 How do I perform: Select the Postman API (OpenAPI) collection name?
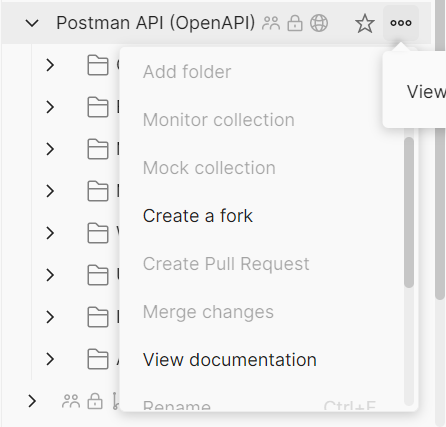click(x=156, y=23)
